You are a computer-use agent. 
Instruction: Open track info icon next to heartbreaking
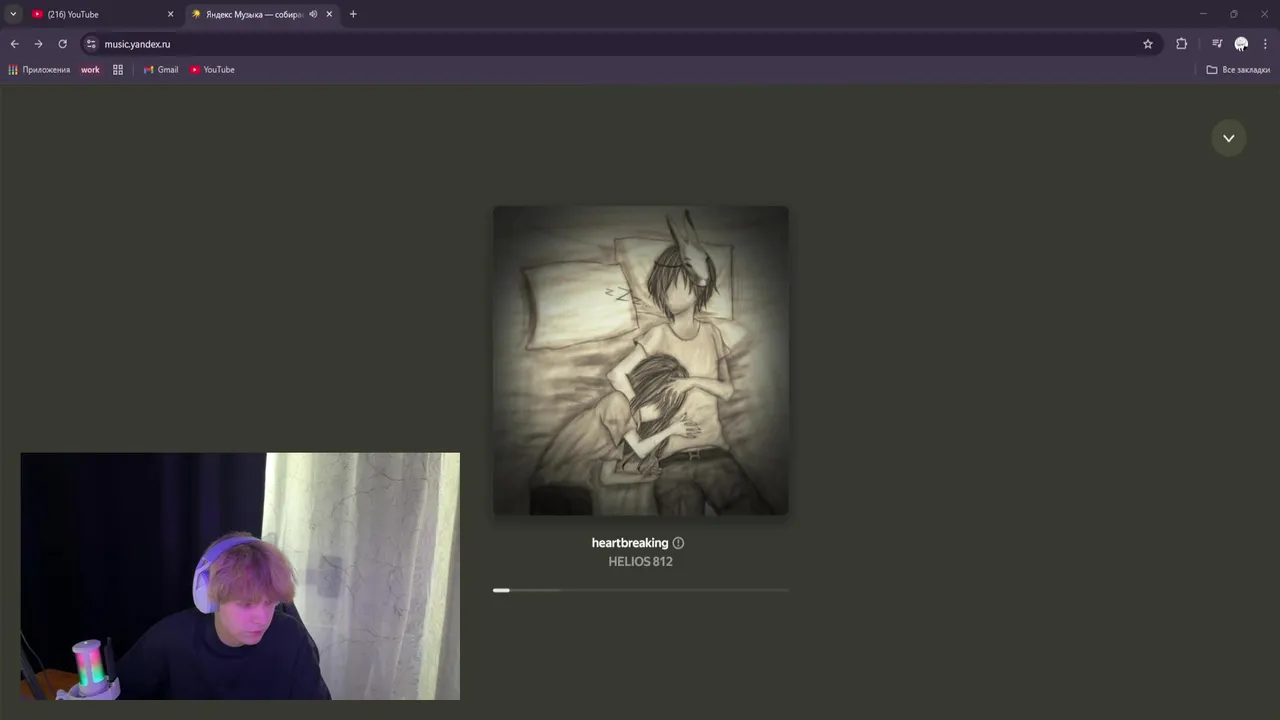pos(678,543)
